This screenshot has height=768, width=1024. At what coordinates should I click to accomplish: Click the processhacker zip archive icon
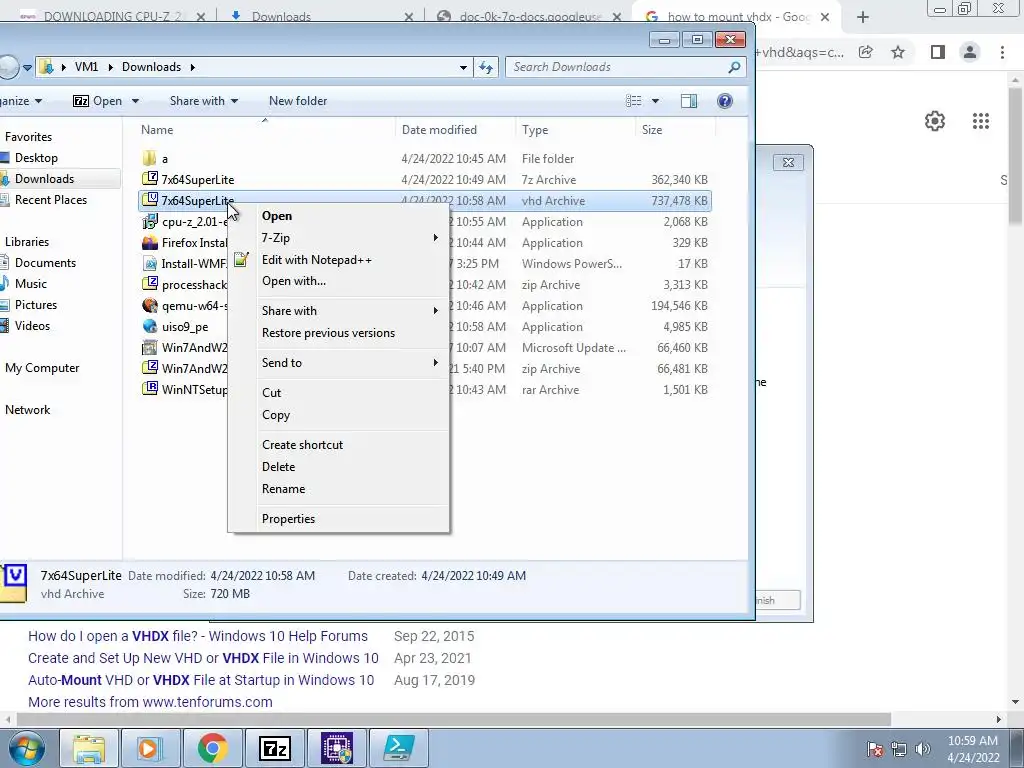[150, 284]
